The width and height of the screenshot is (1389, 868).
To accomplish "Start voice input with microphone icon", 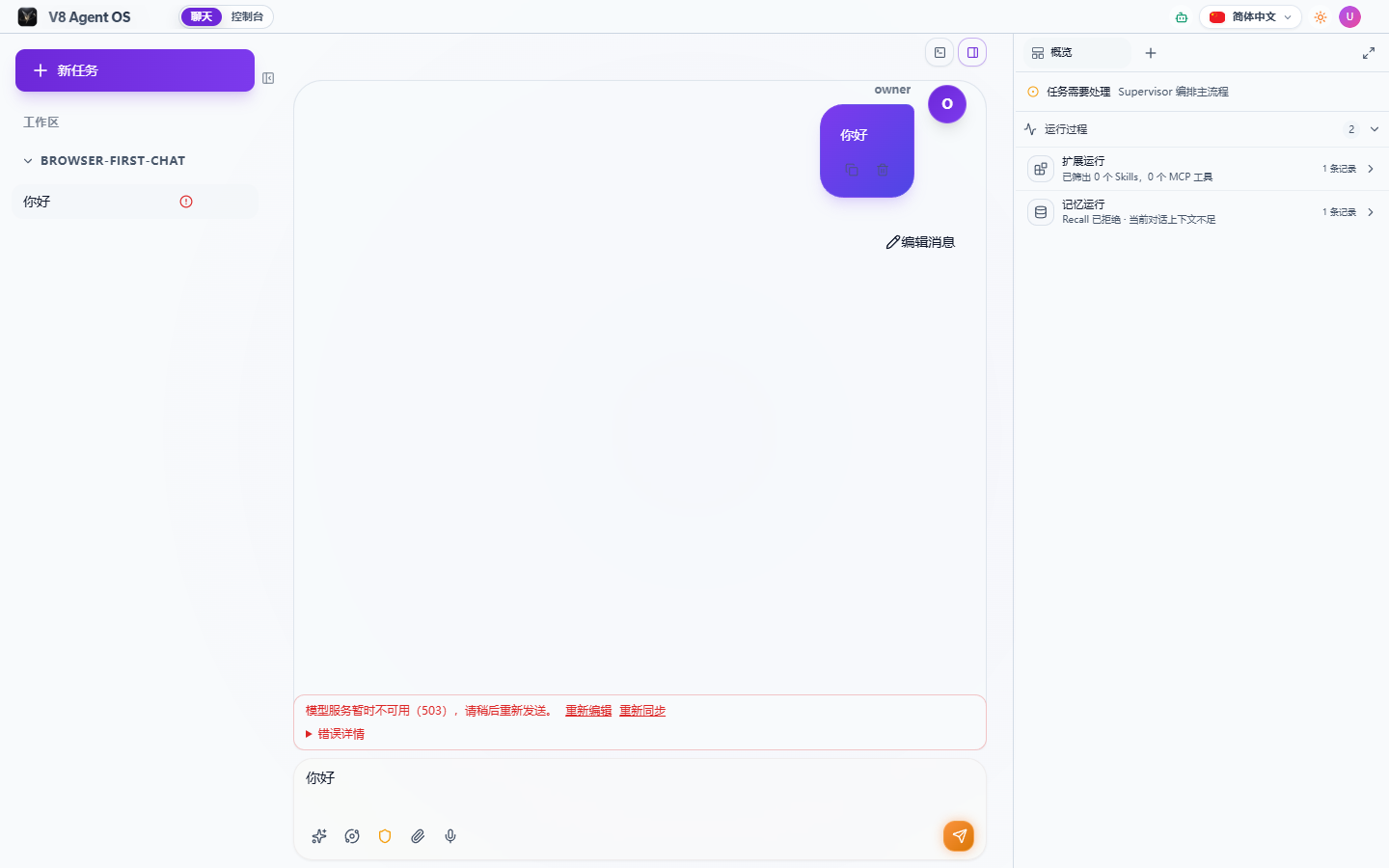I will click(x=450, y=836).
